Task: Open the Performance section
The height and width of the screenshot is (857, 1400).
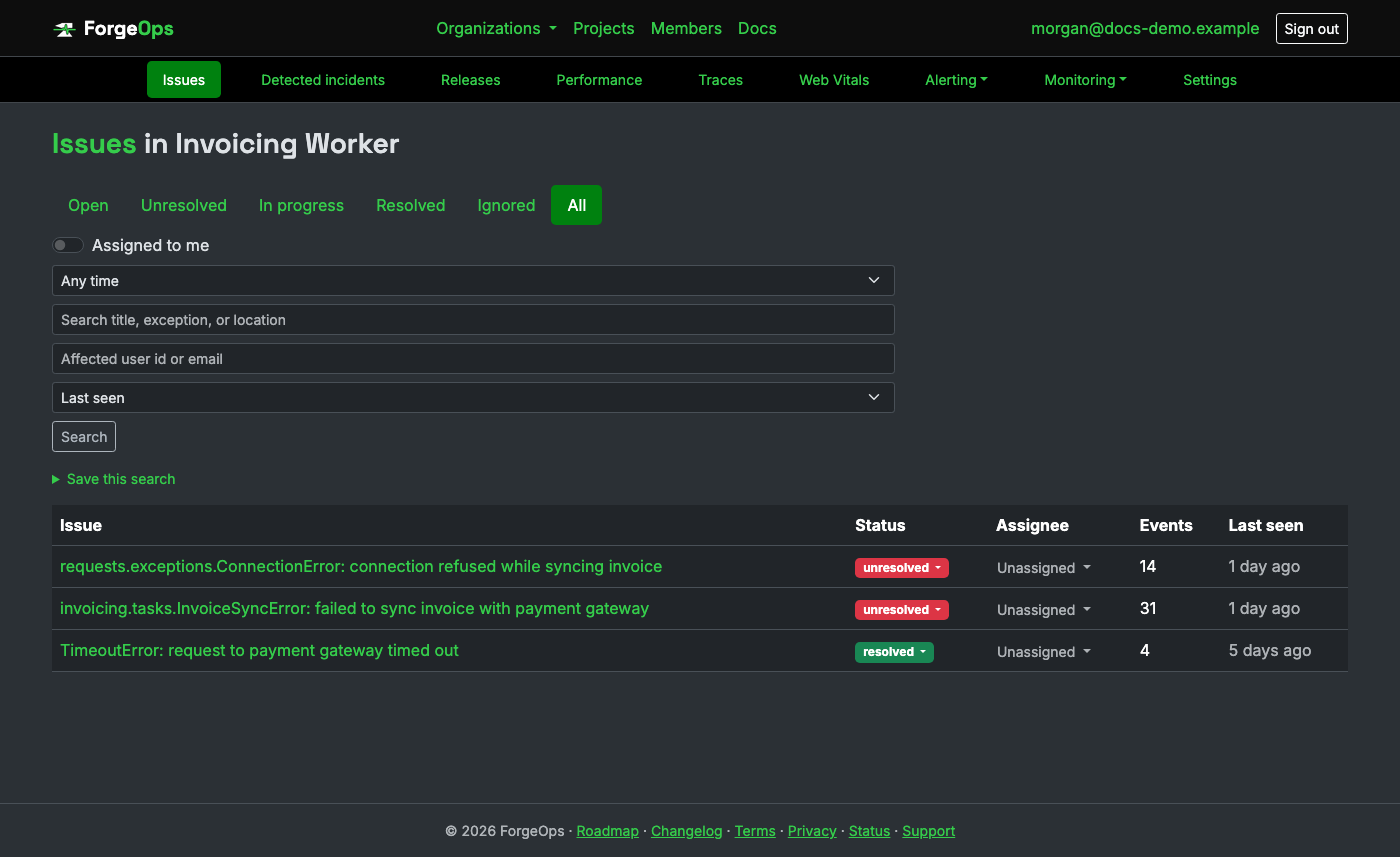Action: tap(599, 80)
